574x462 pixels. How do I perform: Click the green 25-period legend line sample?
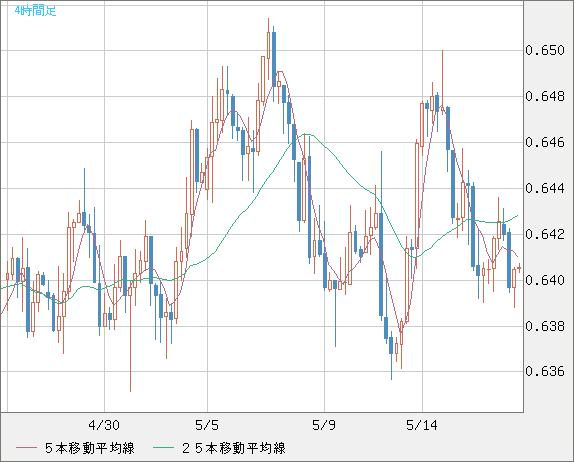[163, 448]
